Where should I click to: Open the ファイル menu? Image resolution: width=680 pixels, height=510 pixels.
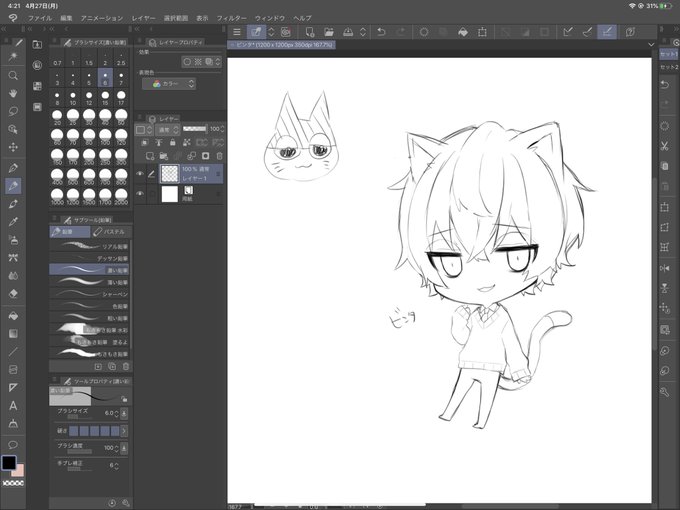(40, 18)
